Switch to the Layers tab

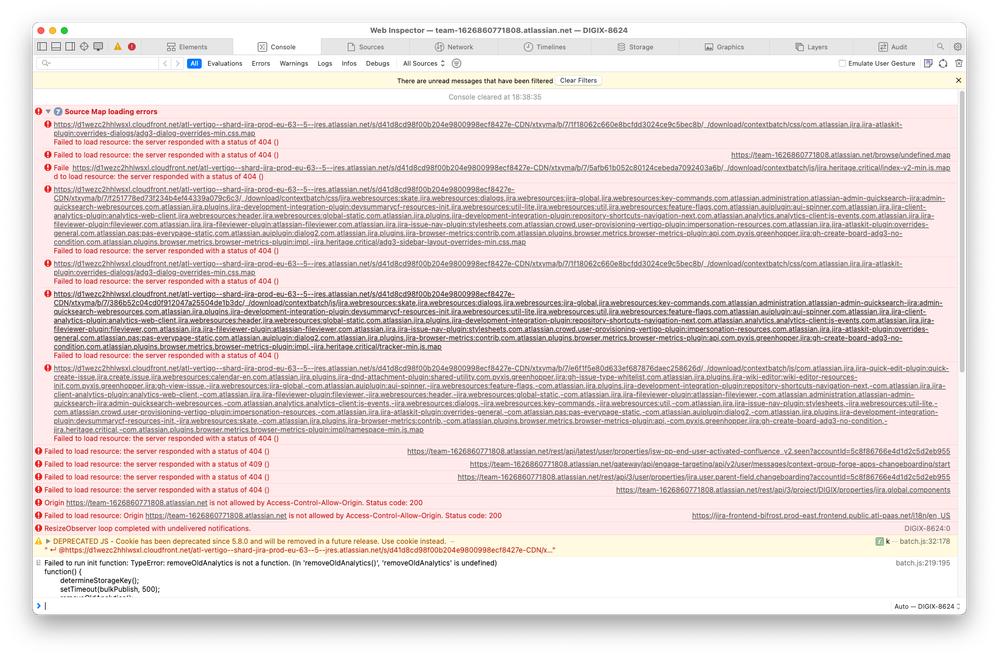pyautogui.click(x=812, y=46)
